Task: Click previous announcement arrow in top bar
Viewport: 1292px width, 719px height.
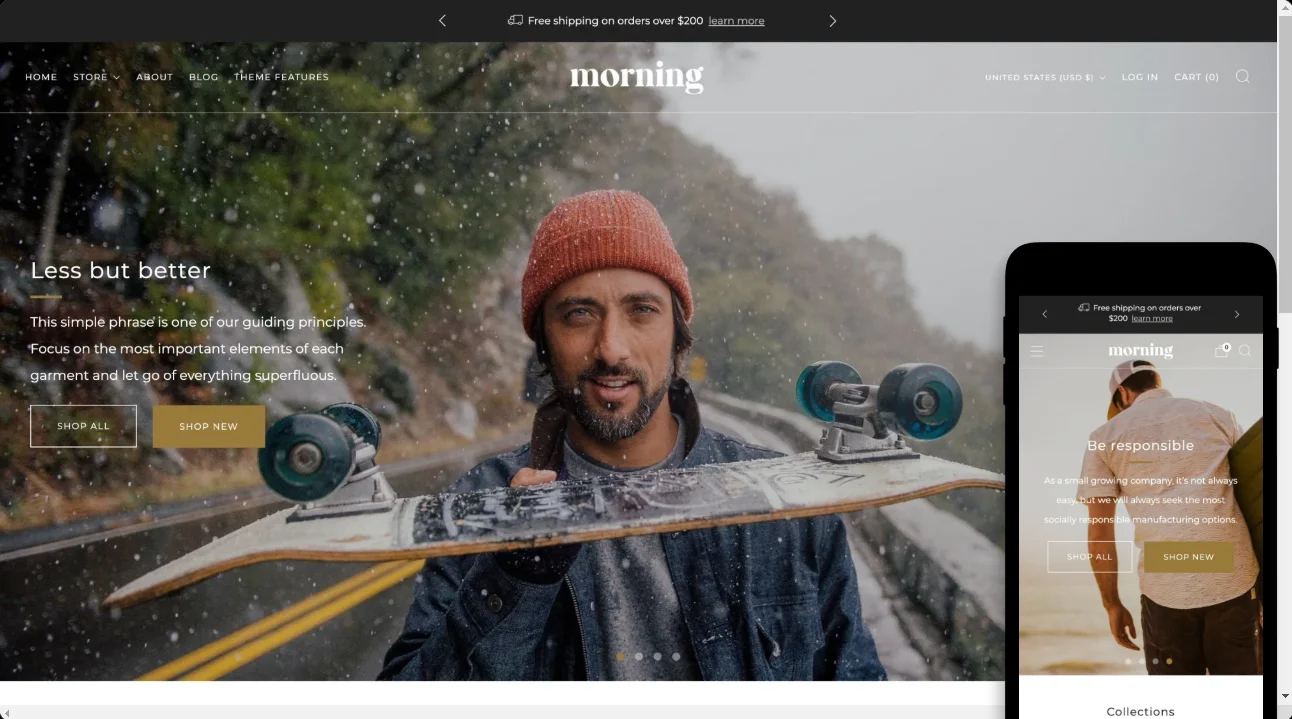Action: [x=442, y=21]
